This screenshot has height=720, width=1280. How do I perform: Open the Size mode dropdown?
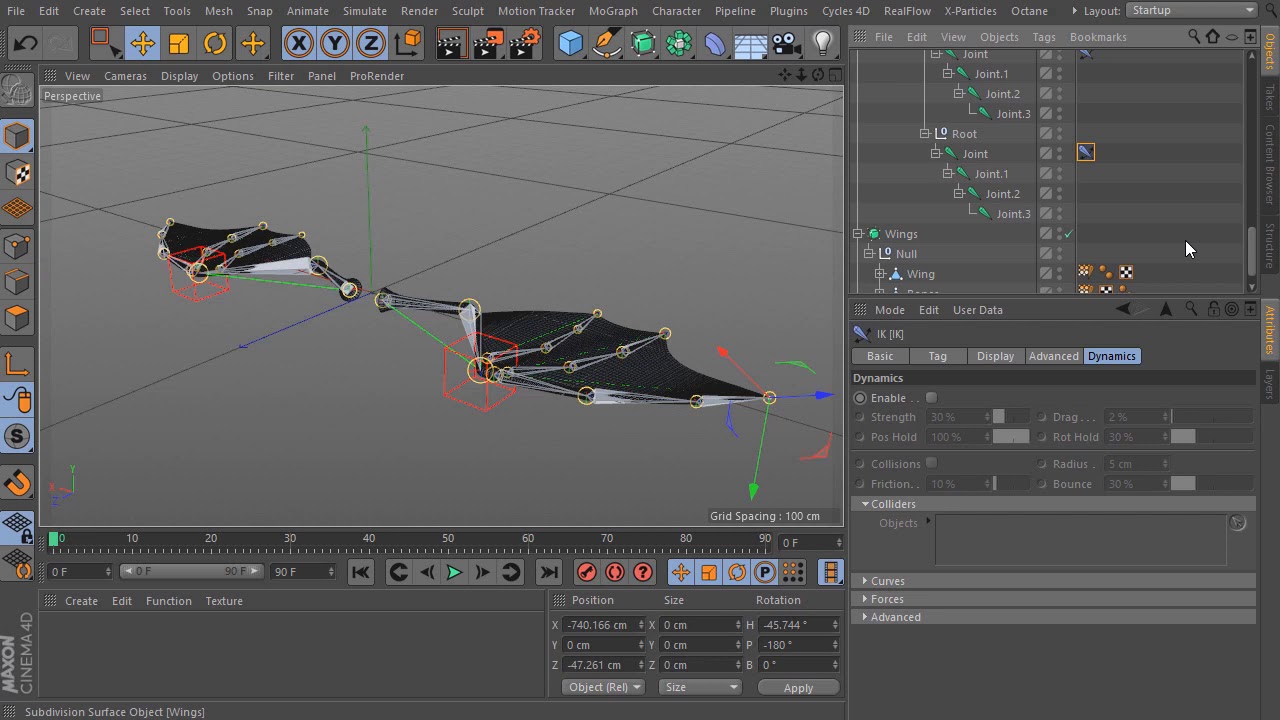[x=700, y=687]
